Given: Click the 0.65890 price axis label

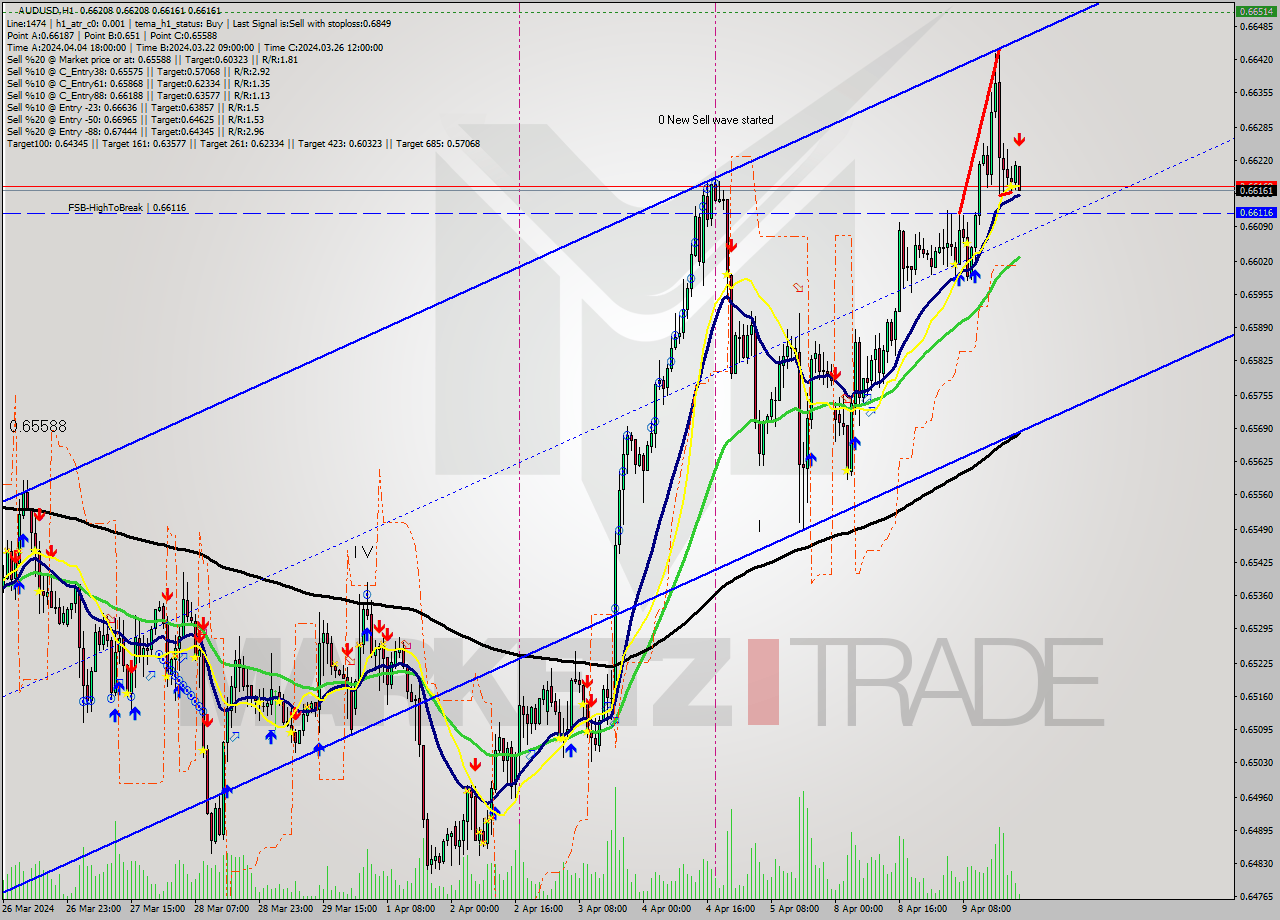Looking at the screenshot, I should tap(1256, 327).
